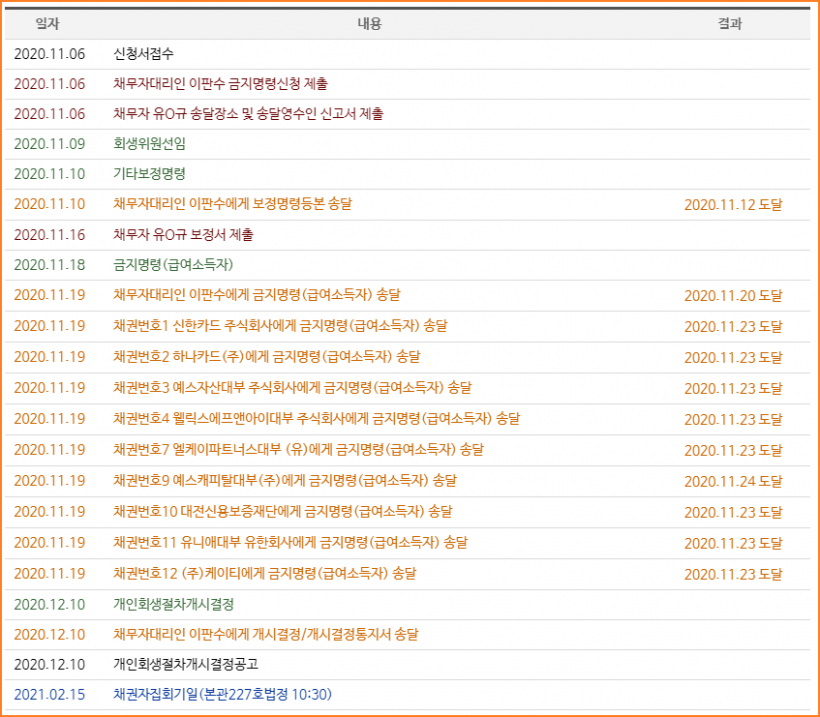Screen dimensions: 820x717
Task: Click 도달 result in 신한카드 row
Action: [x=733, y=326]
